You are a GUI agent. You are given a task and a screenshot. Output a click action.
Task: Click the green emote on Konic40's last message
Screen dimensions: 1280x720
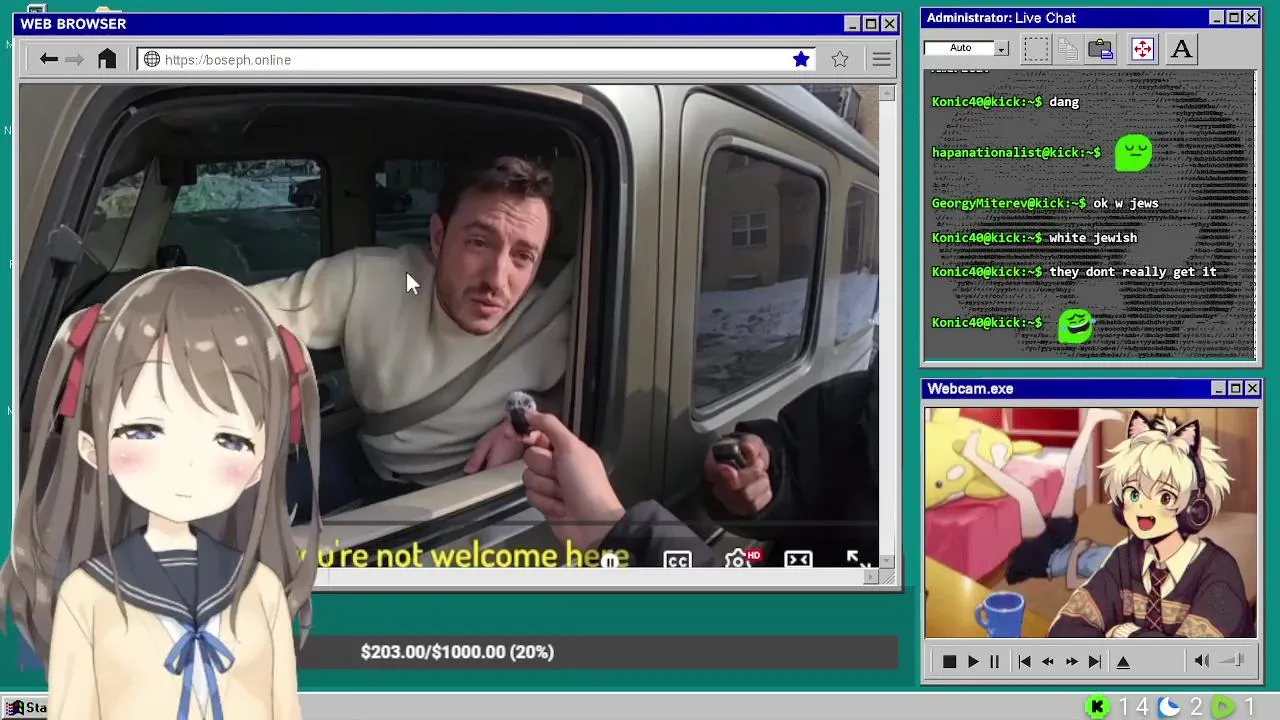(x=1076, y=325)
